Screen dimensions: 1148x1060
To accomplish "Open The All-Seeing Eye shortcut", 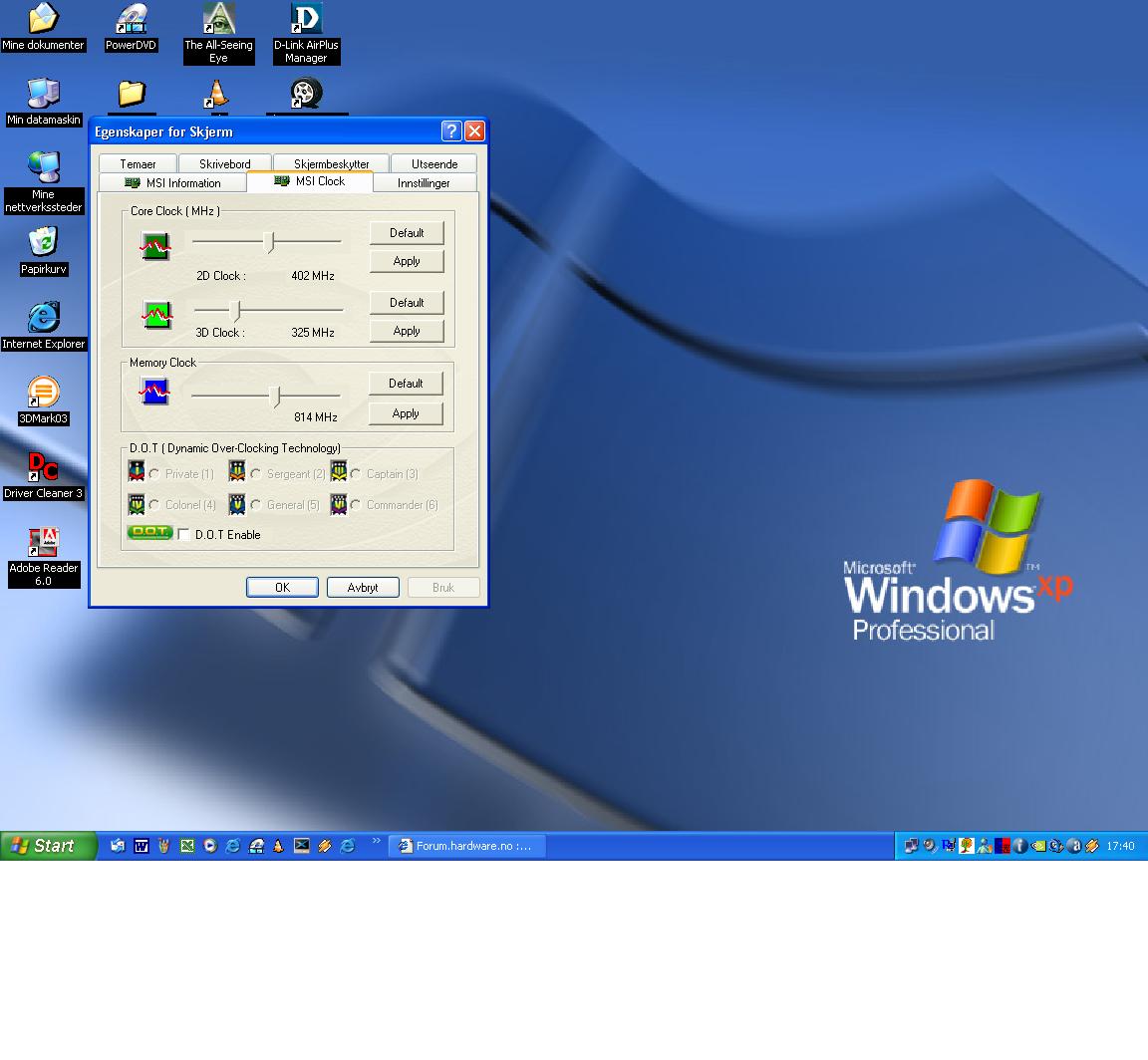I will point(218,34).
